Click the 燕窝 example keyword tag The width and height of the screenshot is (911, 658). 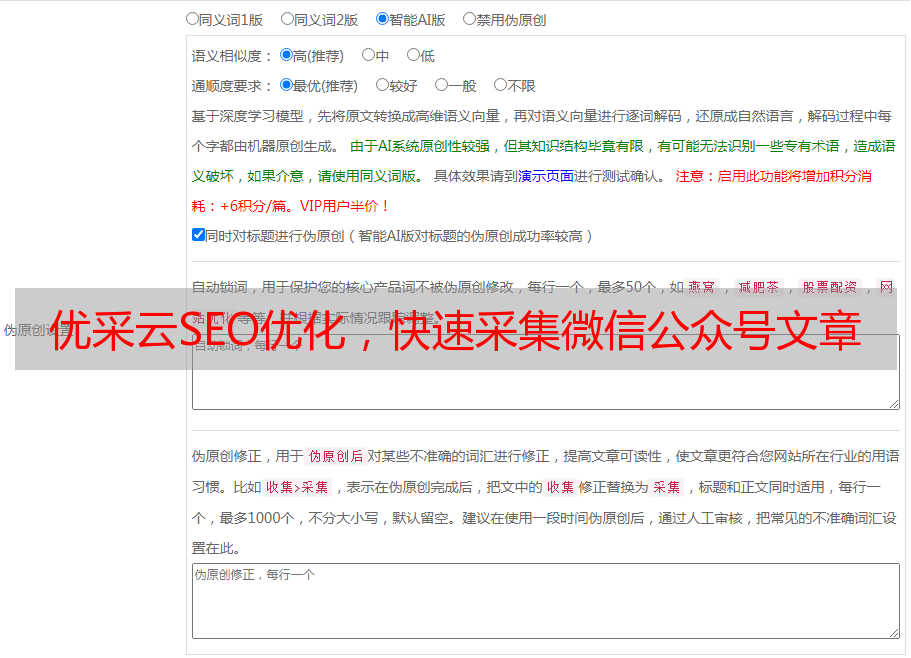(x=701, y=287)
